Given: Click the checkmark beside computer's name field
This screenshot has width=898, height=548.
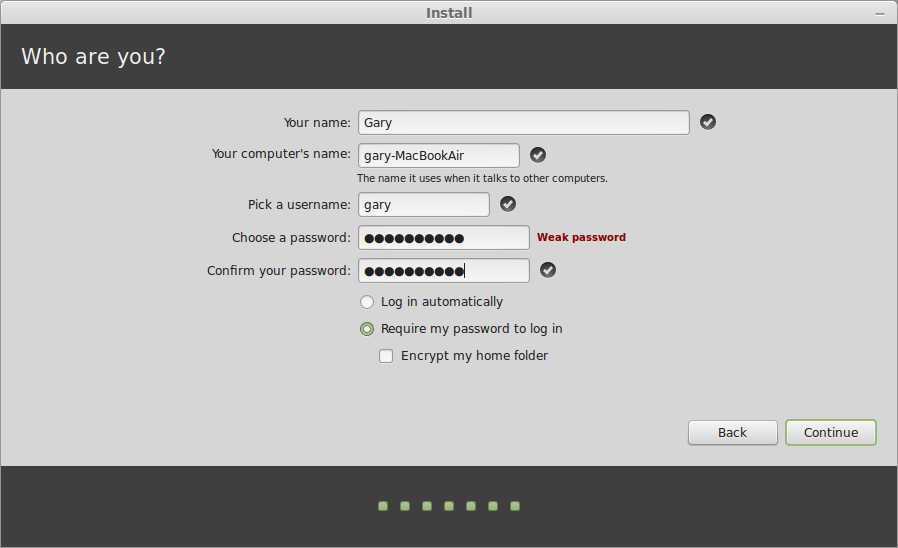Looking at the screenshot, I should coord(538,155).
